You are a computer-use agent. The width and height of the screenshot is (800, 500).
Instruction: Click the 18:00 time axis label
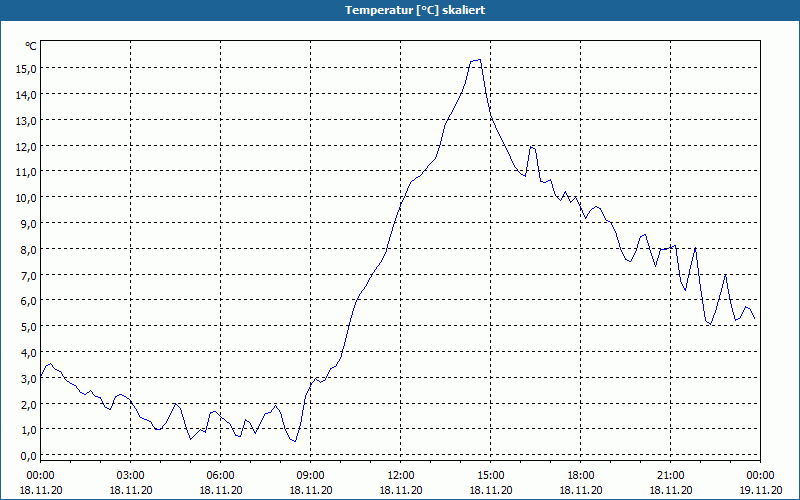(x=581, y=476)
